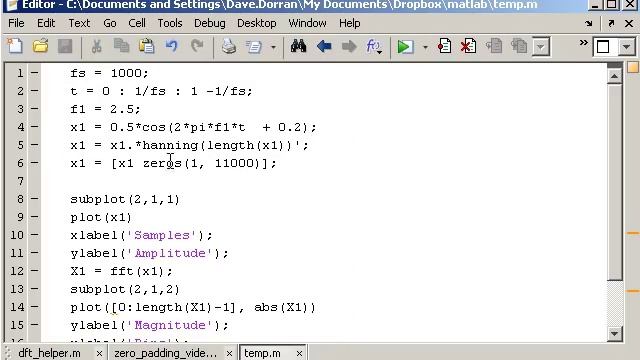
Task: Go forward with the gray right arrow
Action: pos(349,46)
